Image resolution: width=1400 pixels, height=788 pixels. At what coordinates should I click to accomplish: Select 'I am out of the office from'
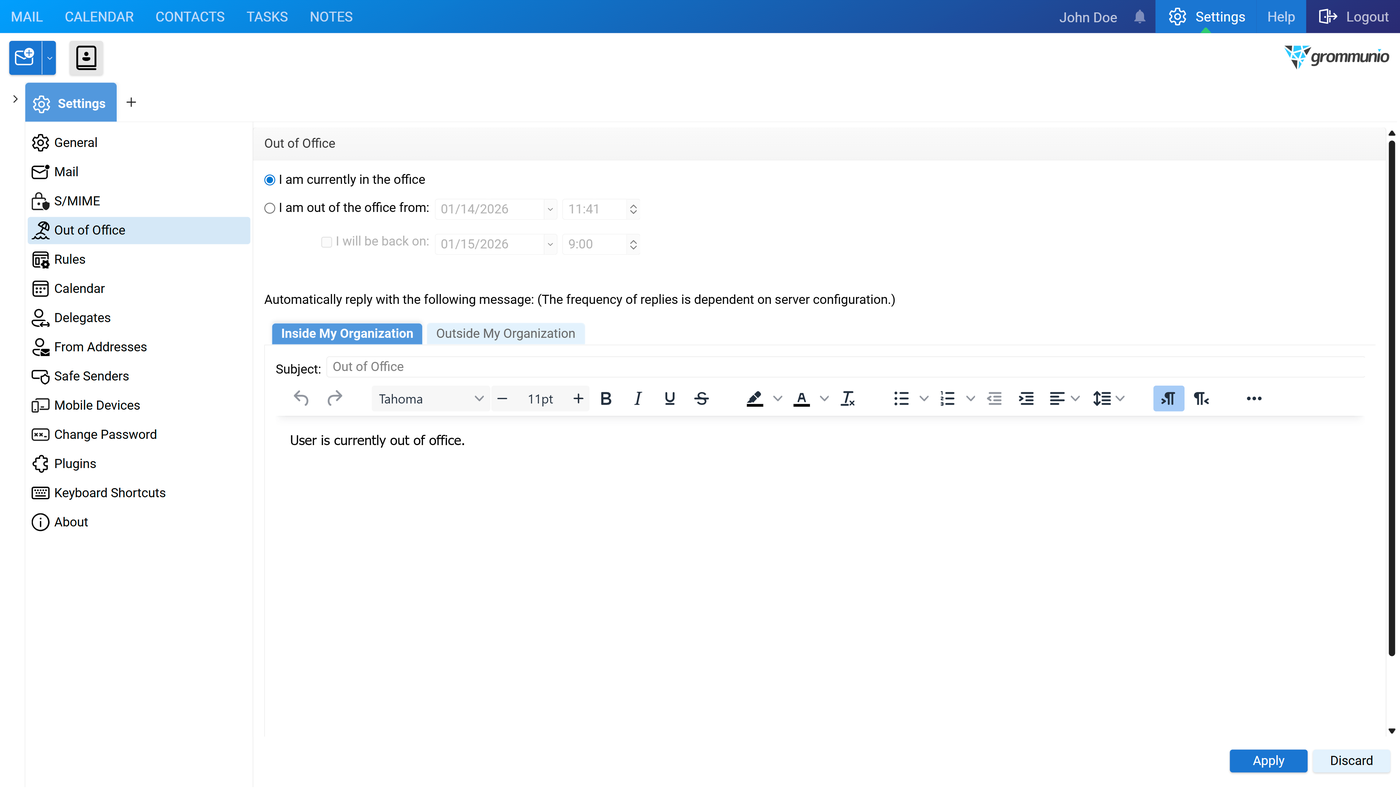tap(270, 208)
